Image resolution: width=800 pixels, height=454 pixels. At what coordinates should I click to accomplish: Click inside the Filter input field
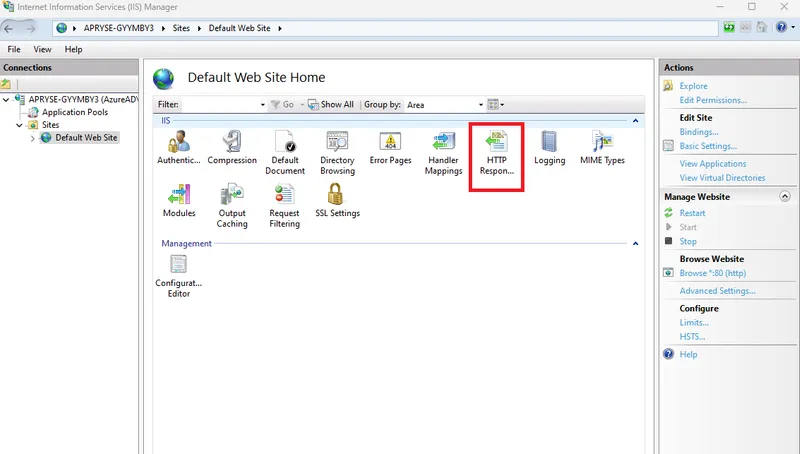(x=220, y=105)
